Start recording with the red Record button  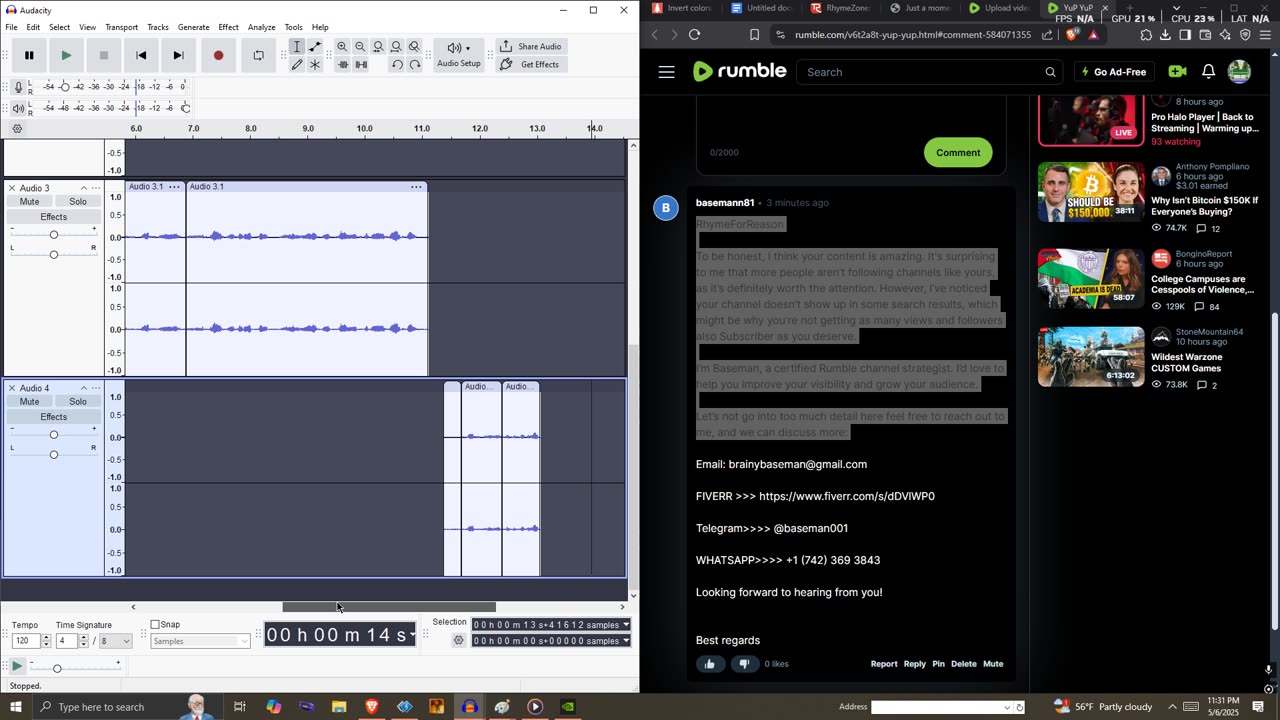218,55
